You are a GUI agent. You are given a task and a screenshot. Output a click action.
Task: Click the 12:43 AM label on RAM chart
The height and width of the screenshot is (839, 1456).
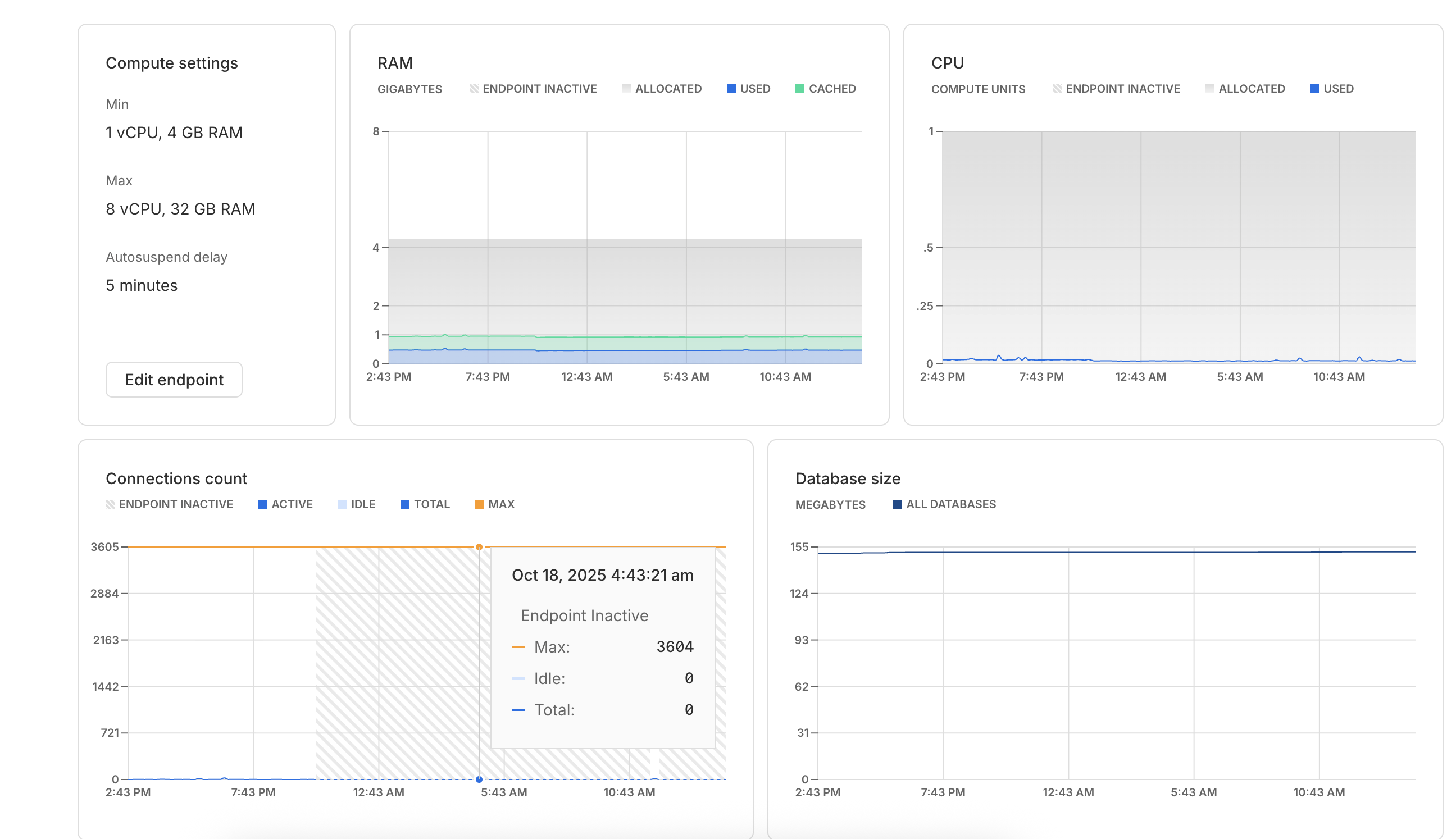point(587,377)
